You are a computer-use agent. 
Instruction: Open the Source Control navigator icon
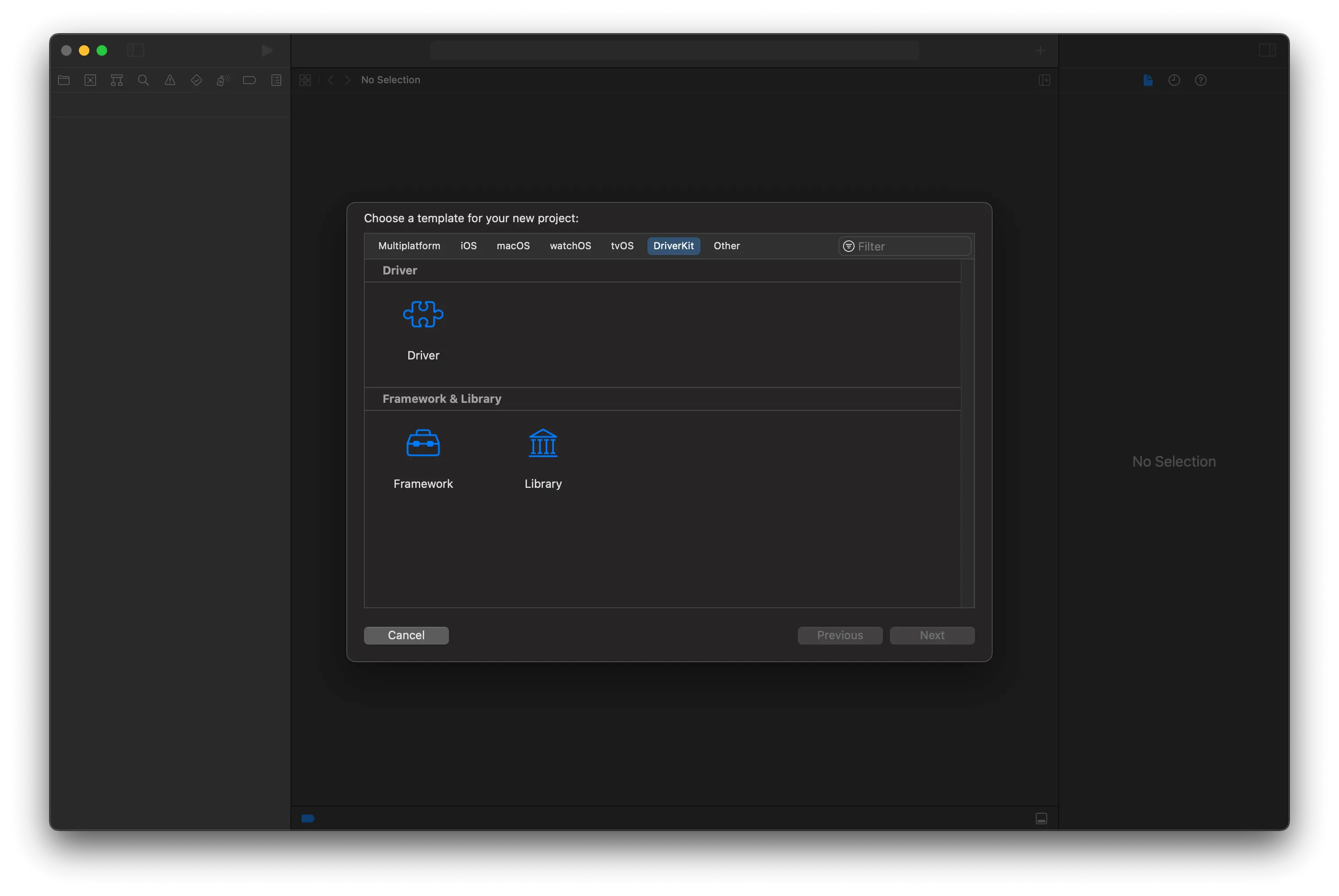(x=90, y=80)
